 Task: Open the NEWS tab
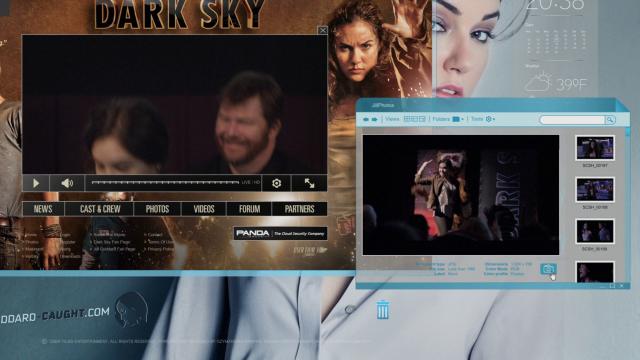tap(43, 209)
